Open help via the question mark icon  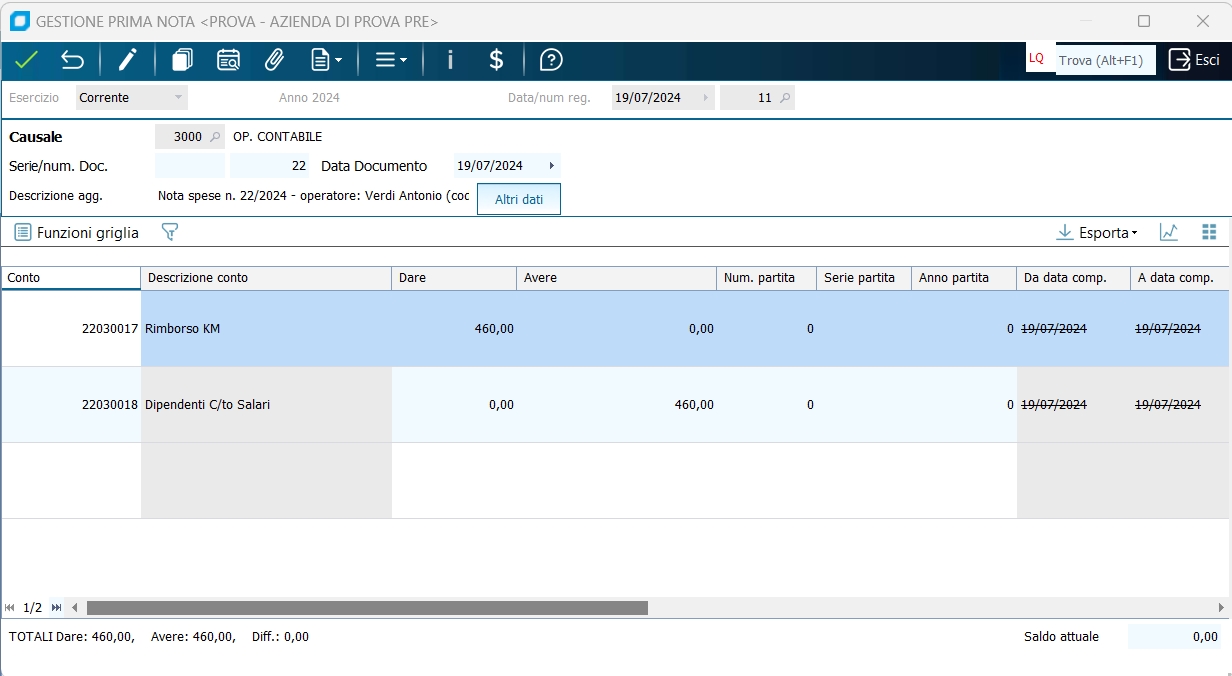click(x=551, y=60)
